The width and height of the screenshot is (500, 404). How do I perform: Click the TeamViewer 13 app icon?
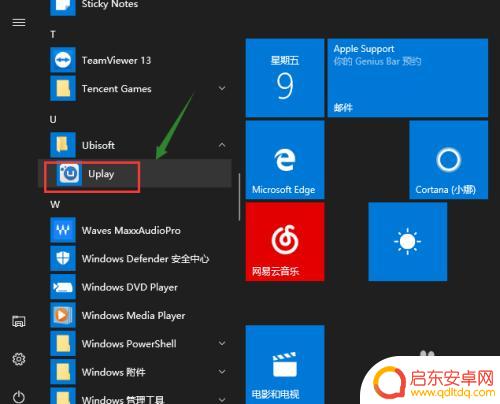[63, 60]
